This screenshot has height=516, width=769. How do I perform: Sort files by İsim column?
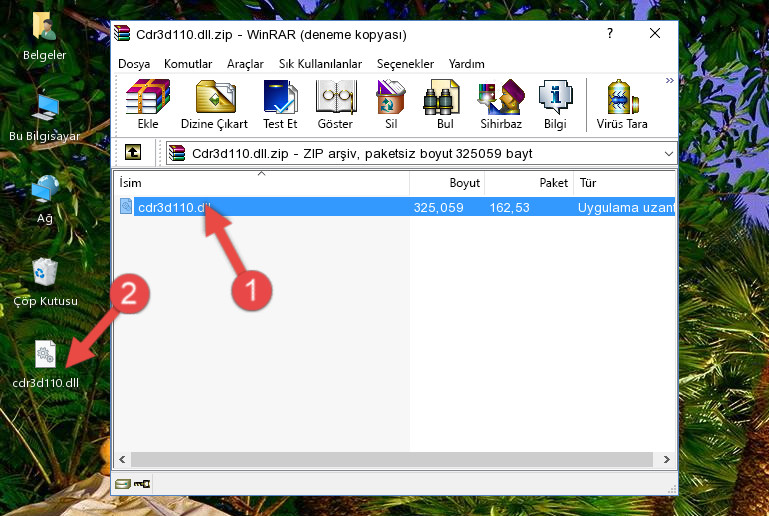(262, 183)
